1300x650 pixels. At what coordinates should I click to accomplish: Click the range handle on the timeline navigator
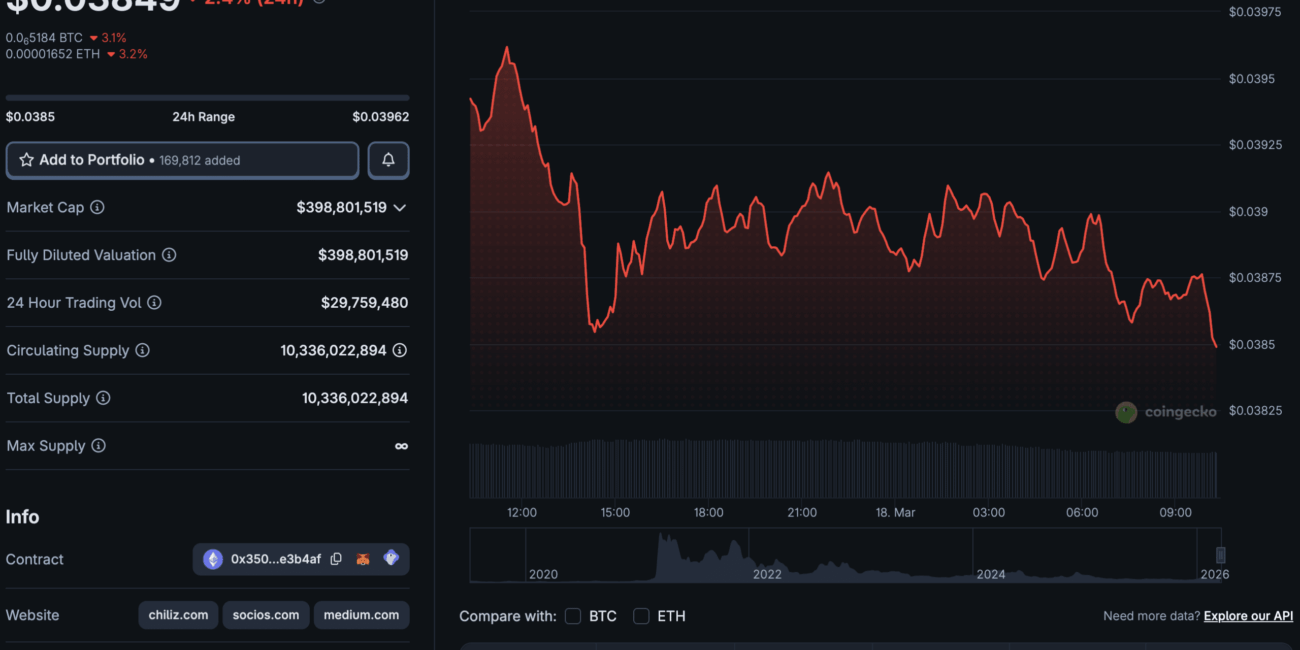1220,555
